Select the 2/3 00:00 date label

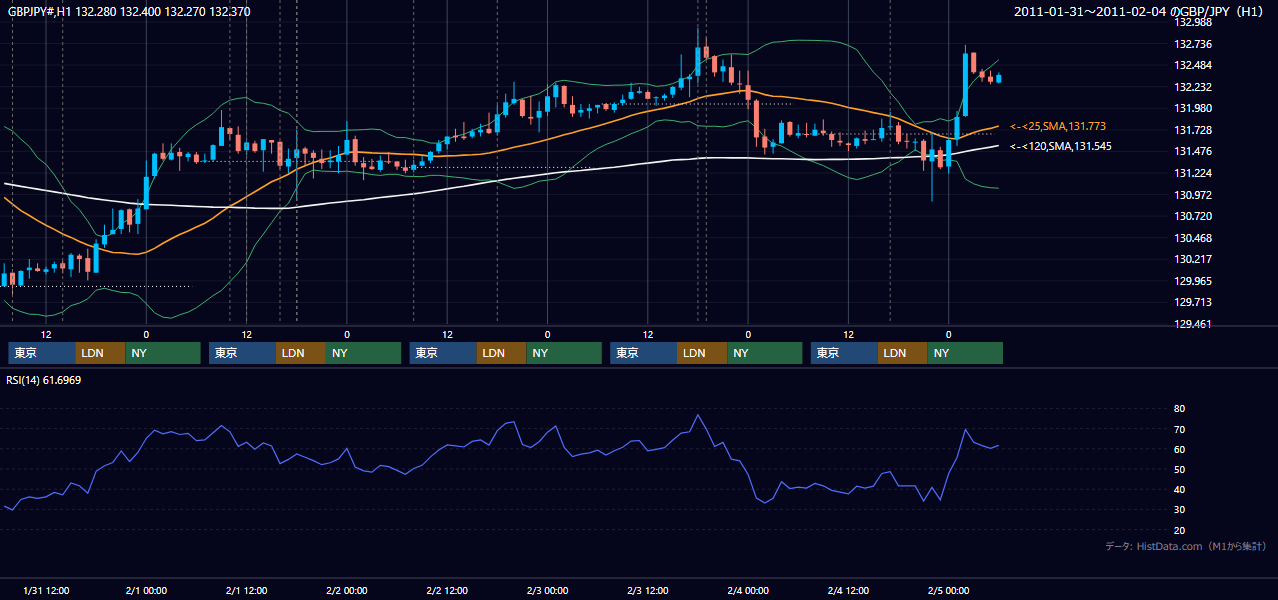tap(547, 590)
